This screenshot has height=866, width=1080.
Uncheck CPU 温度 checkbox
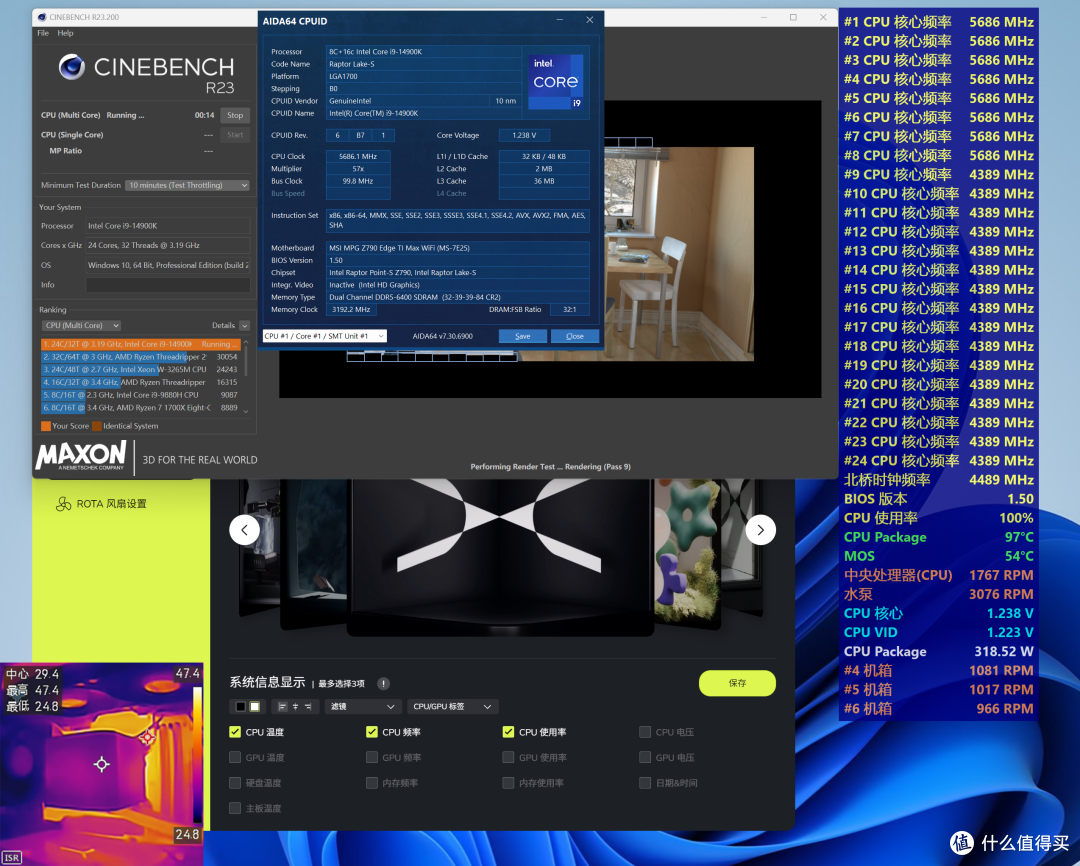click(235, 732)
